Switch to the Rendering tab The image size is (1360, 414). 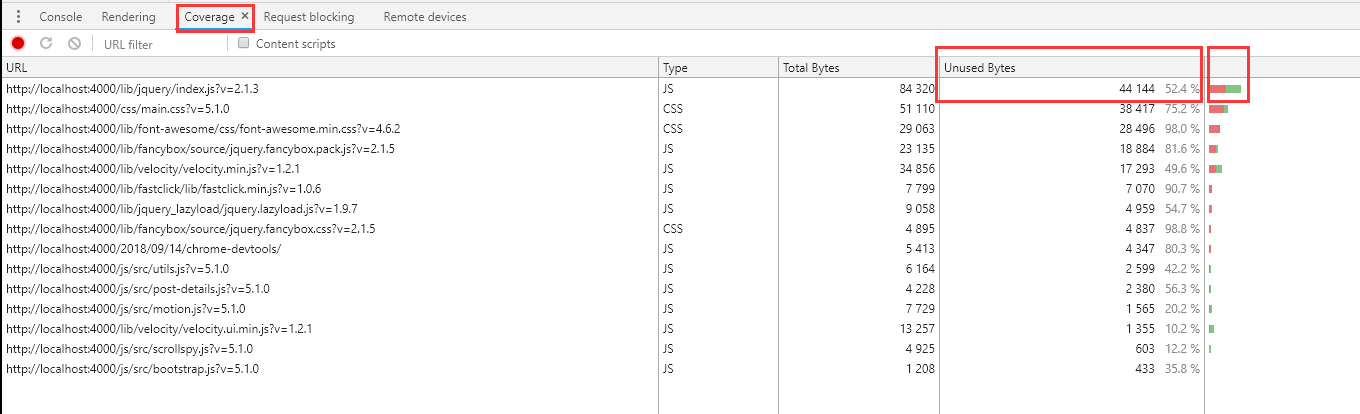(128, 17)
